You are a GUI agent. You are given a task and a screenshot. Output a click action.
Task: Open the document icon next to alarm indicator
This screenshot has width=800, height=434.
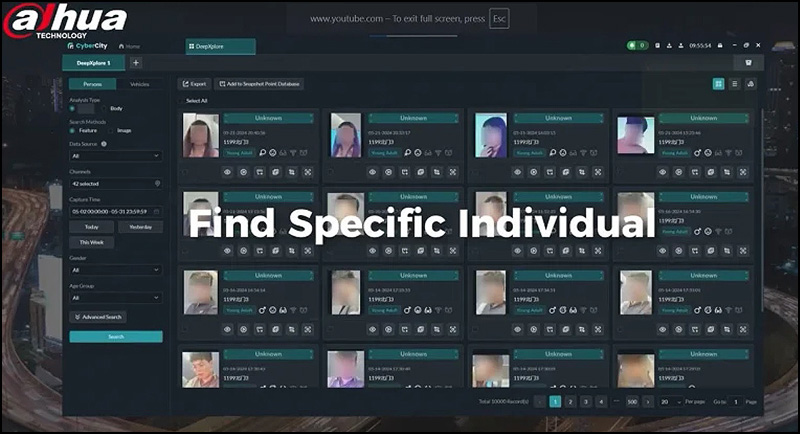(657, 45)
